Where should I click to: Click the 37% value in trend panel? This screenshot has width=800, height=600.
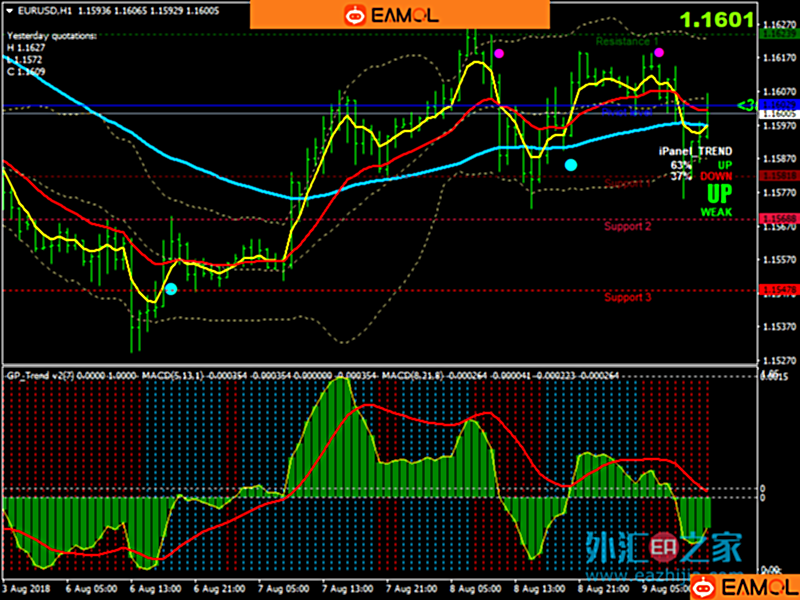681,176
